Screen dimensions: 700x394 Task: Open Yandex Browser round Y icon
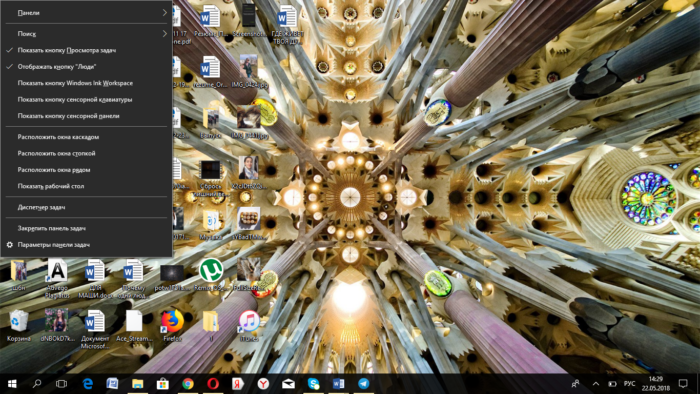click(263, 384)
